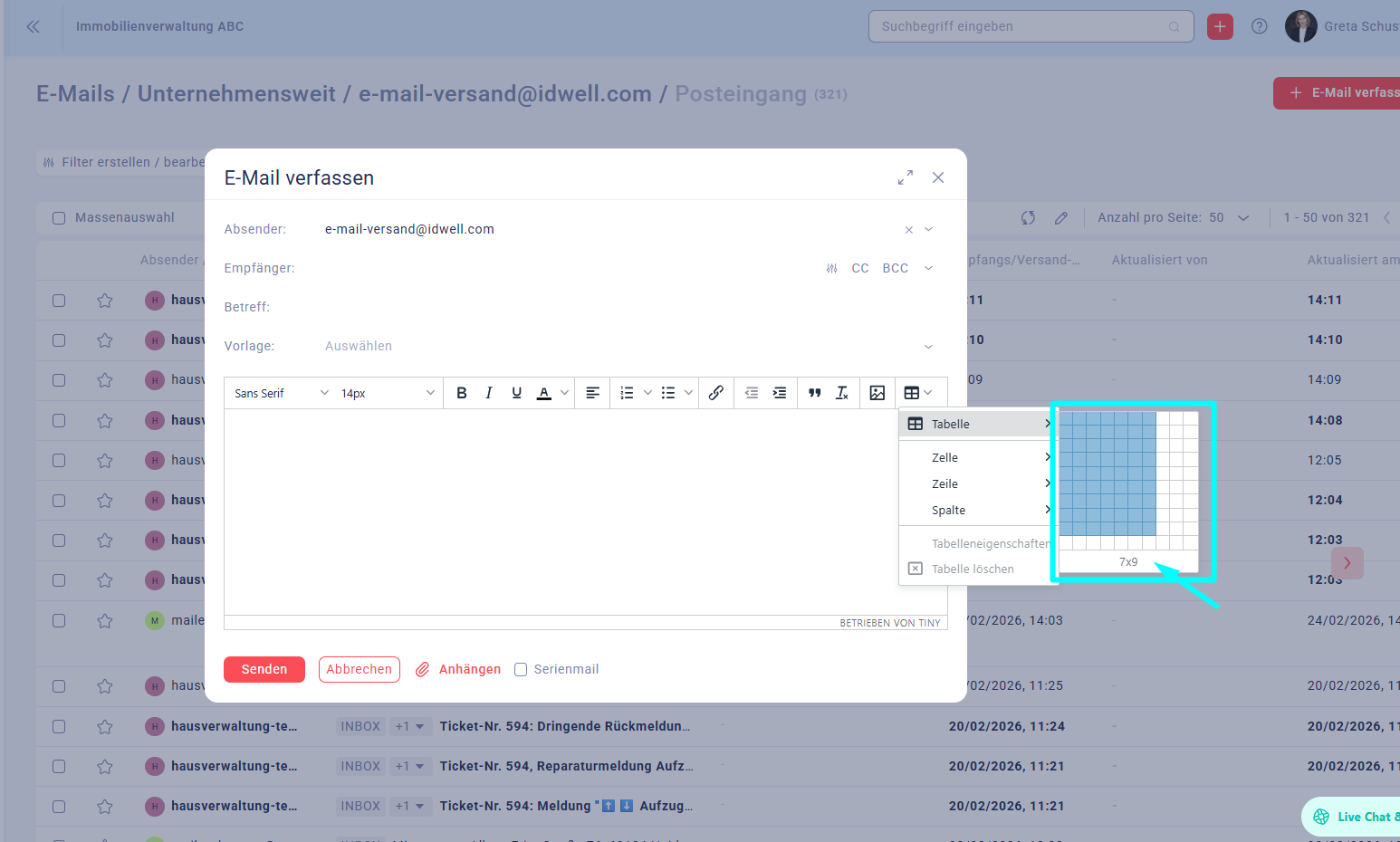Select the 14:08 email checkbox
This screenshot has width=1400, height=842.
59,421
